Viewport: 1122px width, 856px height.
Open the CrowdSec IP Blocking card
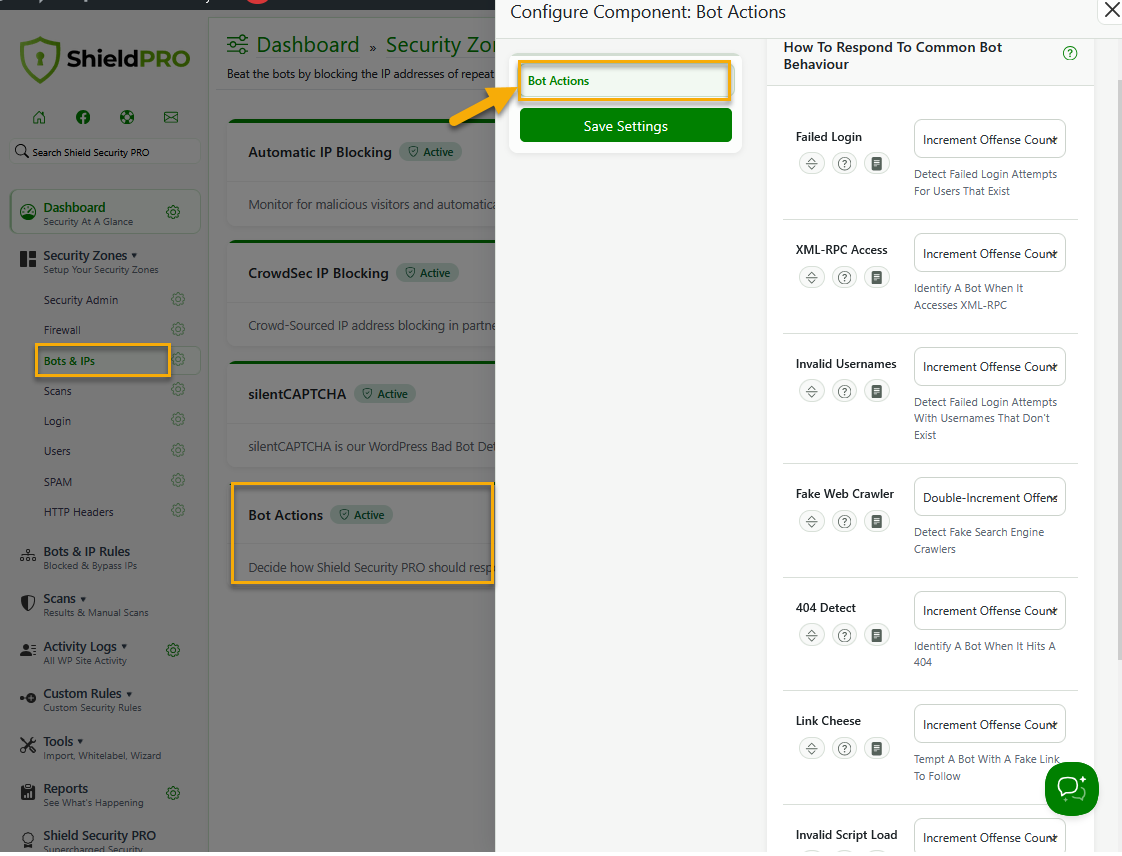[361, 293]
